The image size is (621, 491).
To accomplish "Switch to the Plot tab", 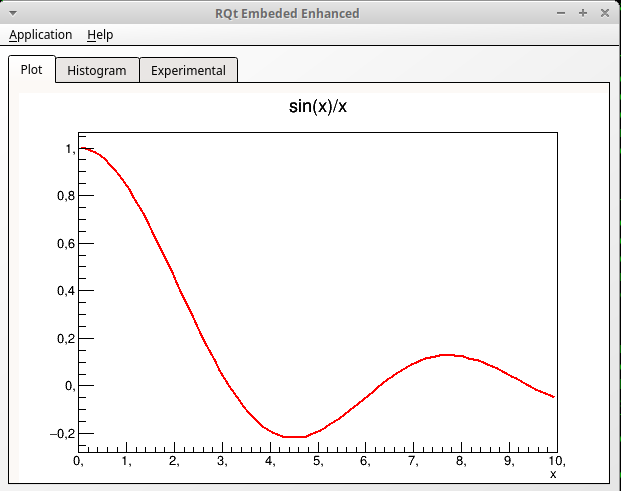I will click(32, 70).
